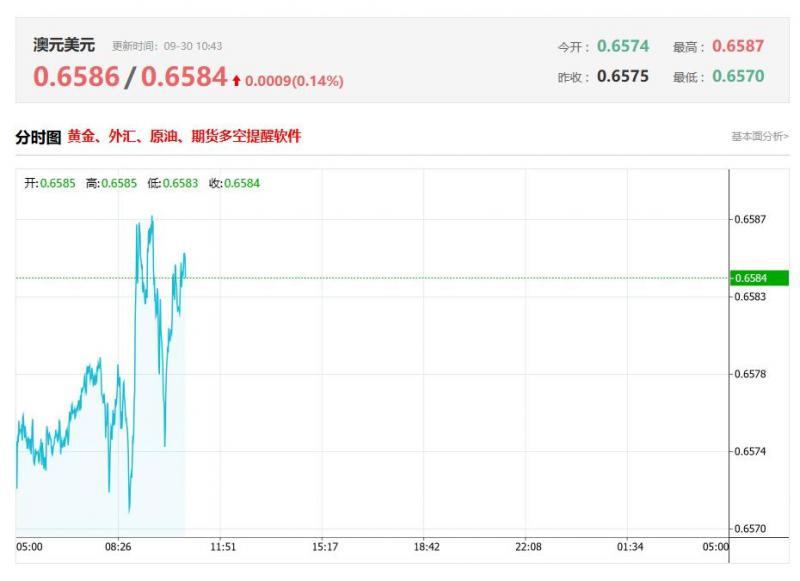This screenshot has height=581, width=800.
Task: Click the 最高 value 0.6587 in header
Action: 738,46
